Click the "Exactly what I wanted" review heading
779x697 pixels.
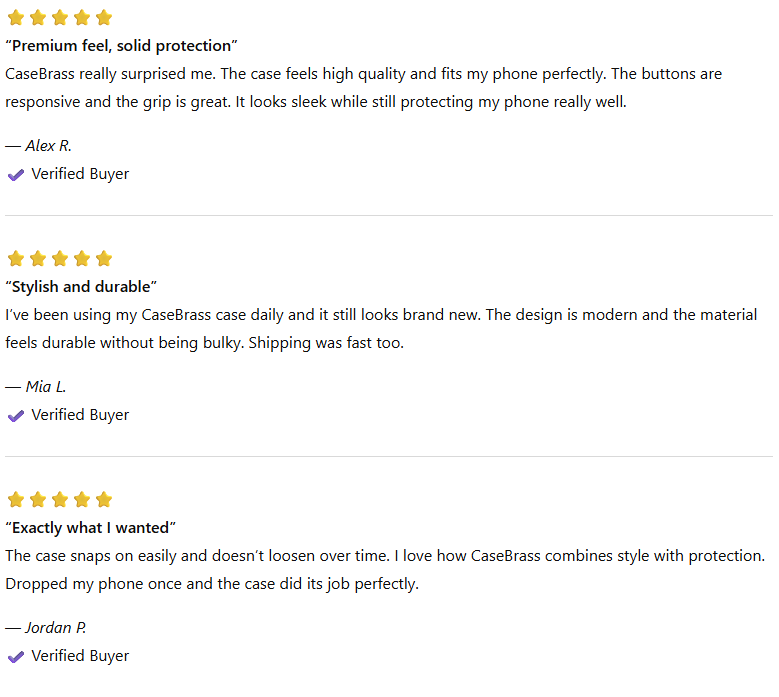[x=91, y=528]
